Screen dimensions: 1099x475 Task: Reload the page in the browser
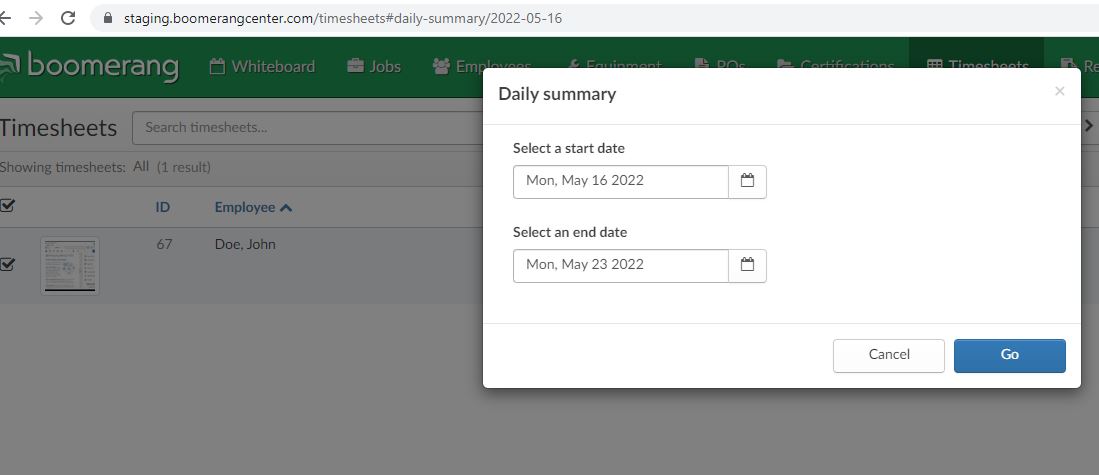click(x=68, y=18)
